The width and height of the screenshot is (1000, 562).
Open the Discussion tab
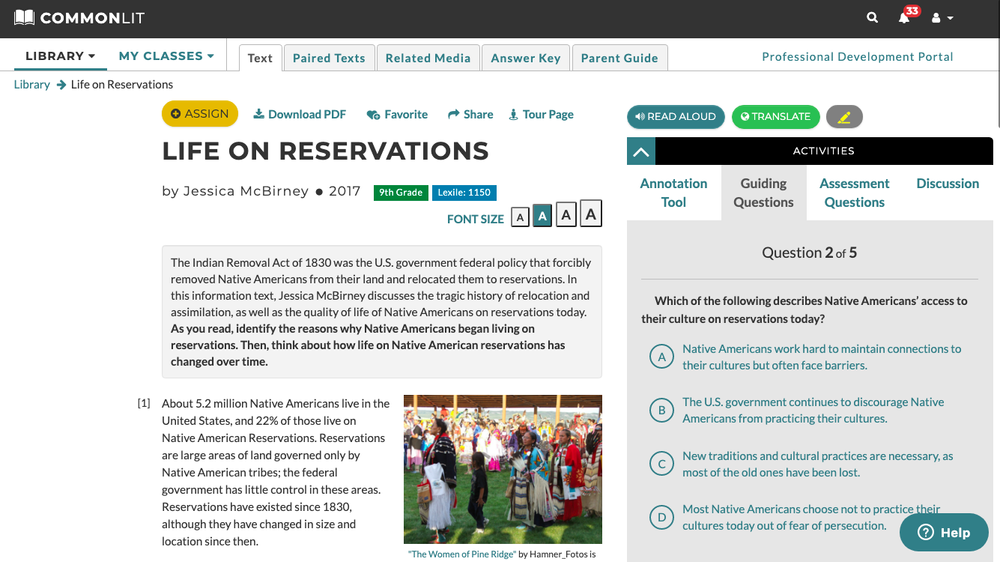coord(947,184)
